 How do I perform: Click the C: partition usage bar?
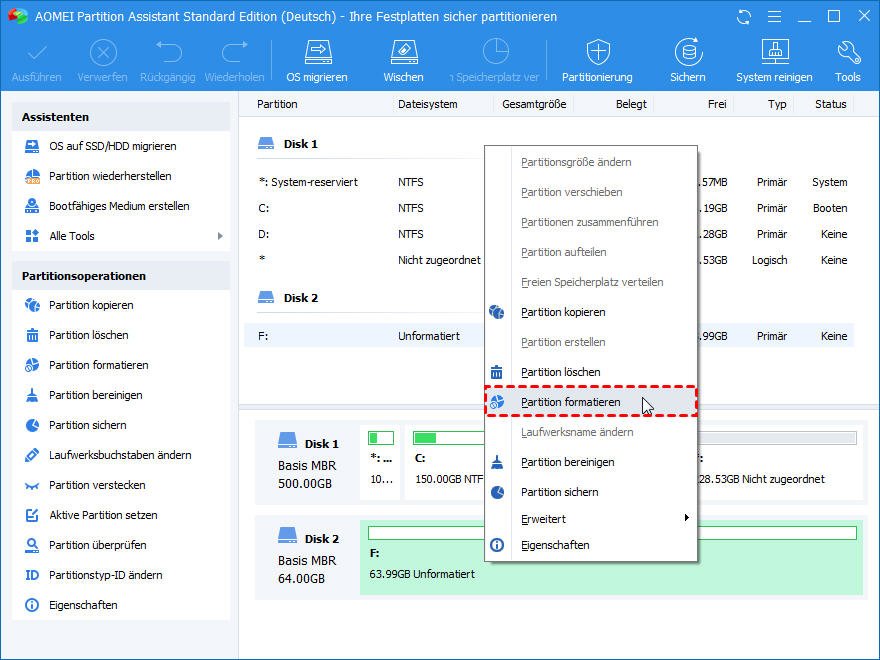point(448,438)
